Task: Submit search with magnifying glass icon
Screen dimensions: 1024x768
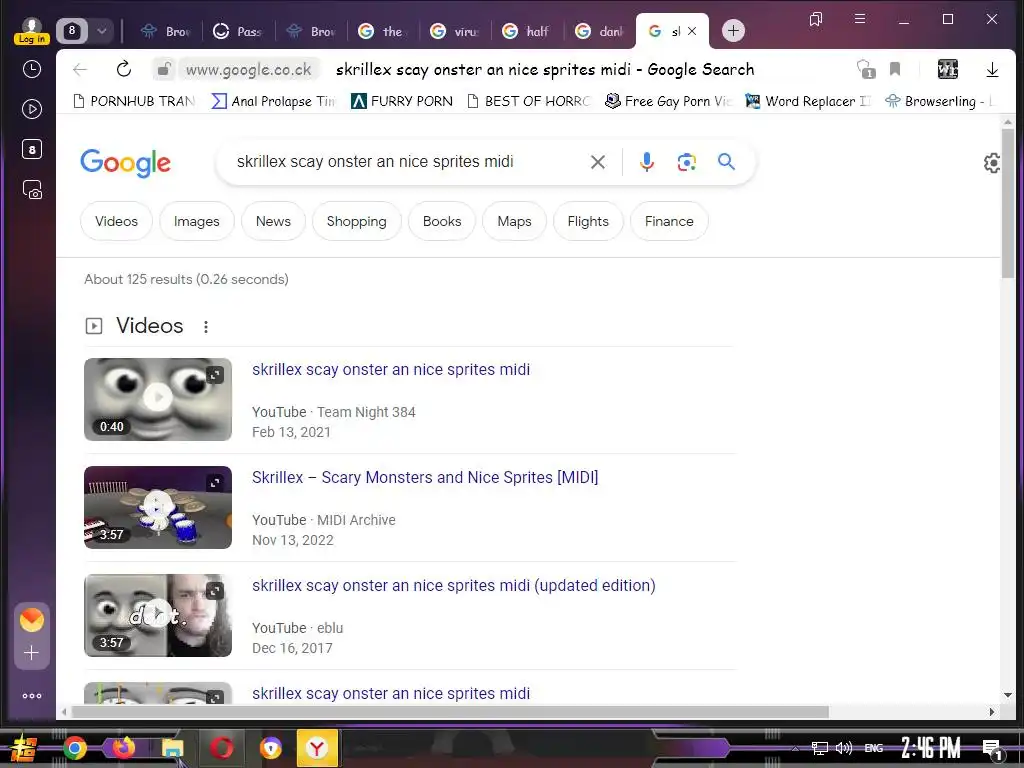Action: (x=726, y=161)
